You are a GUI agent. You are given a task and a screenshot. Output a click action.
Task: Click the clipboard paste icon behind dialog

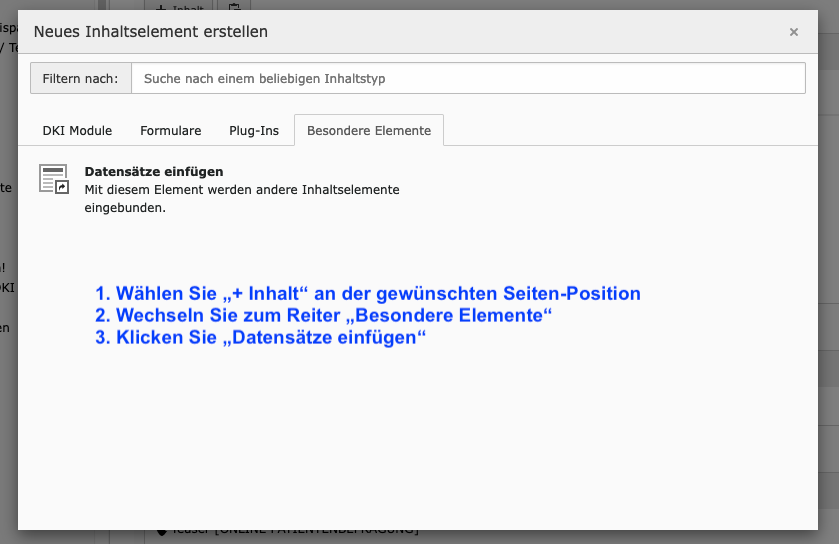233,6
